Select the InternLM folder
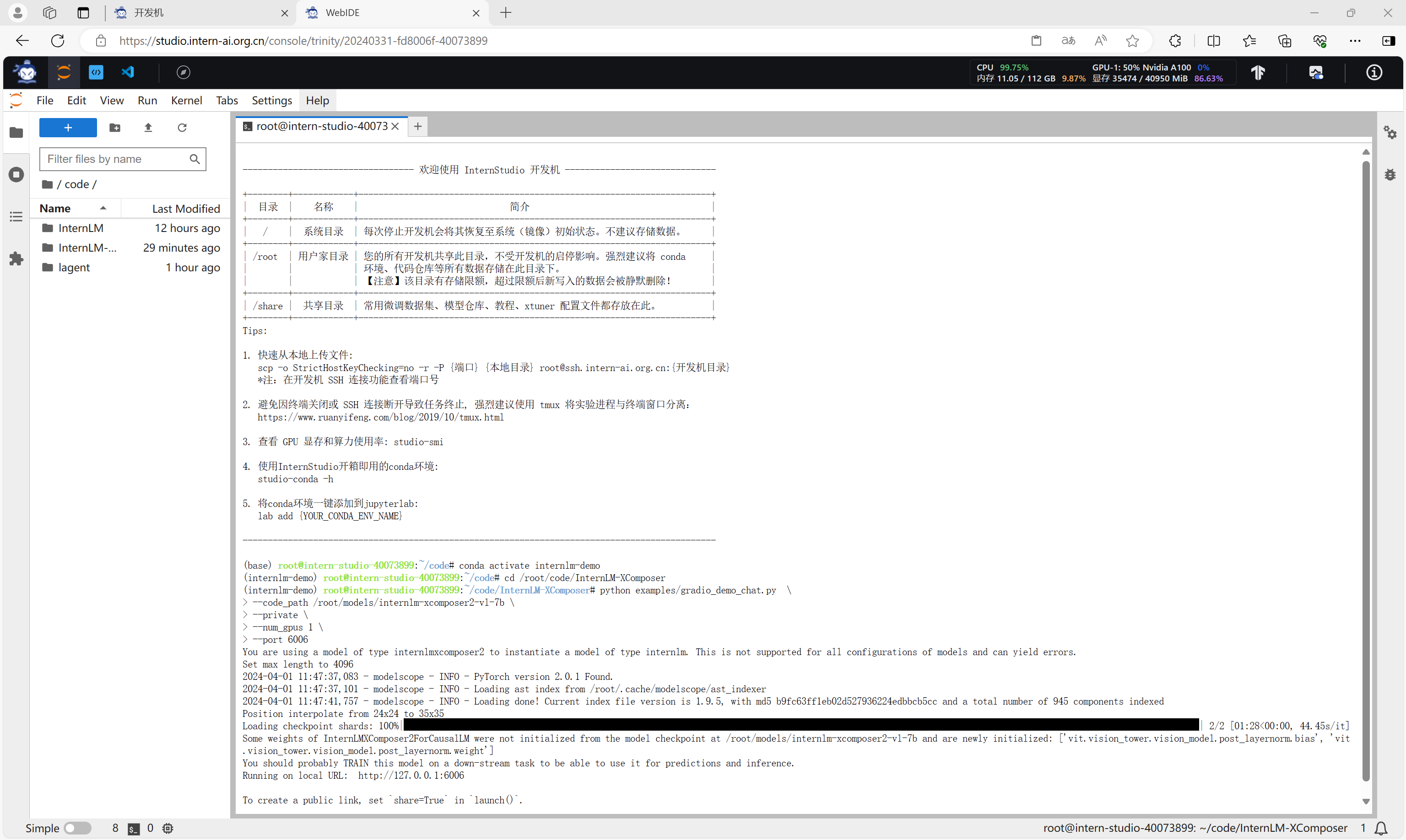Image resolution: width=1406 pixels, height=840 pixels. (x=130, y=228)
